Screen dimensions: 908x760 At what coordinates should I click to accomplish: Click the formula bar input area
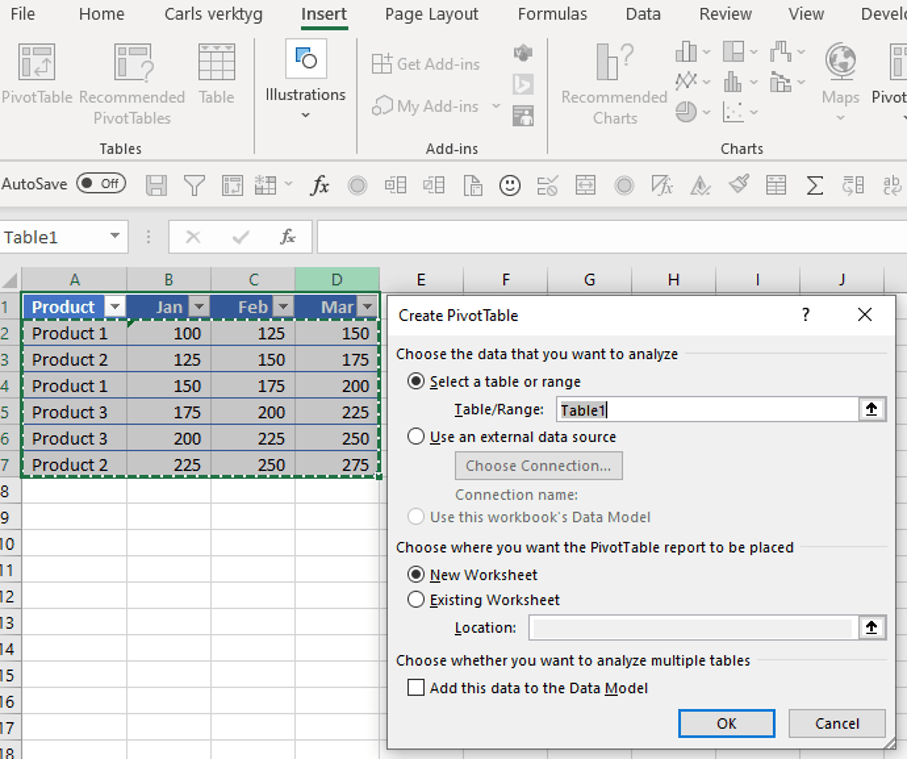(612, 237)
